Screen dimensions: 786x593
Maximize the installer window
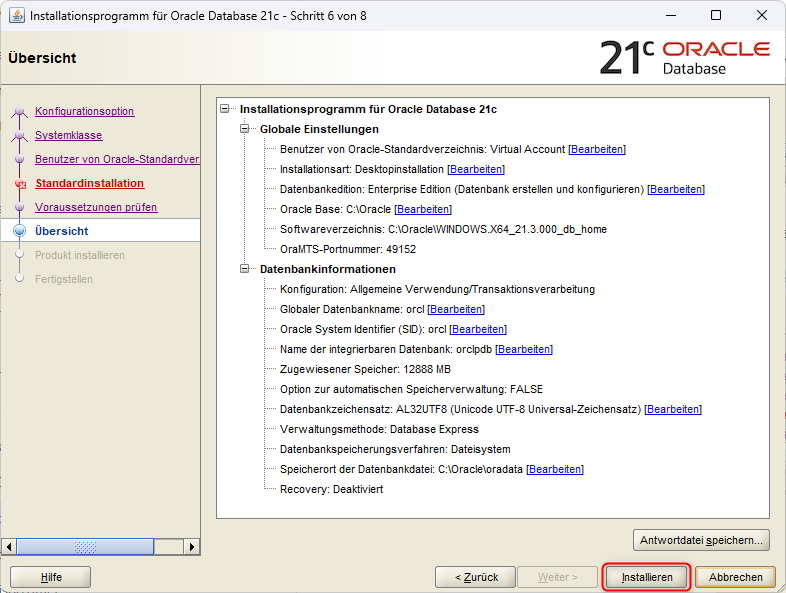(x=716, y=16)
